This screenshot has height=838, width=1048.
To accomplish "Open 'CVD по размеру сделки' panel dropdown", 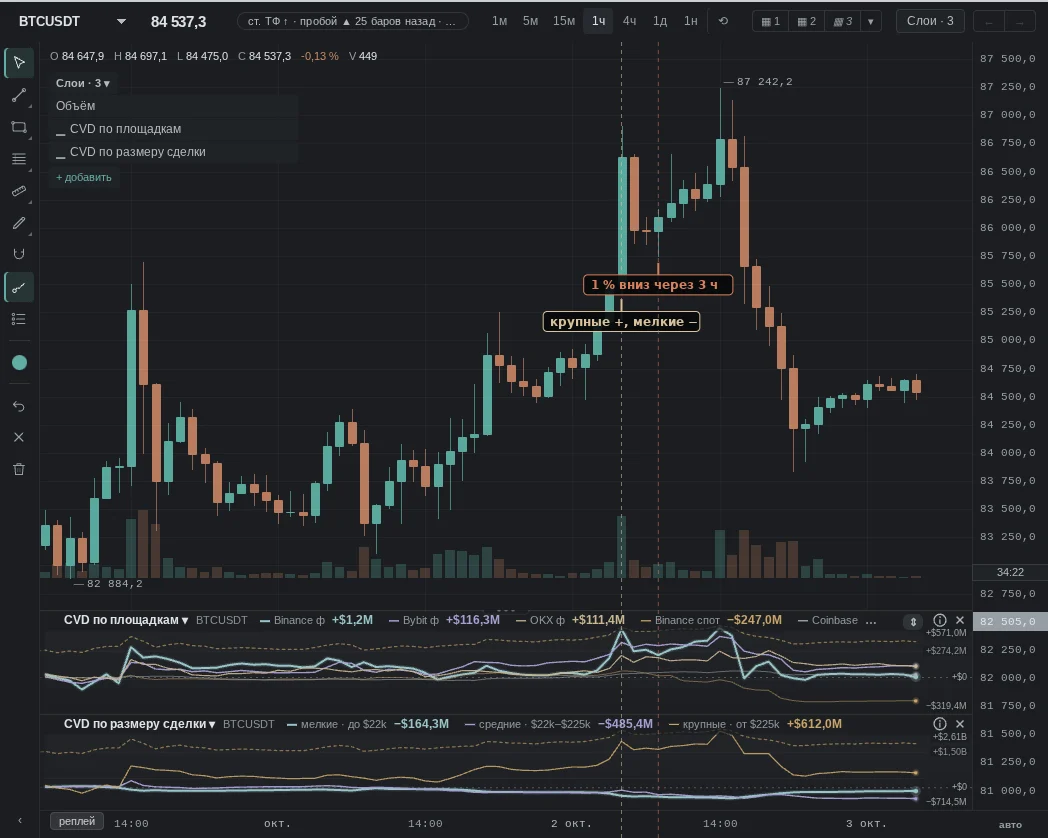I will (139, 724).
